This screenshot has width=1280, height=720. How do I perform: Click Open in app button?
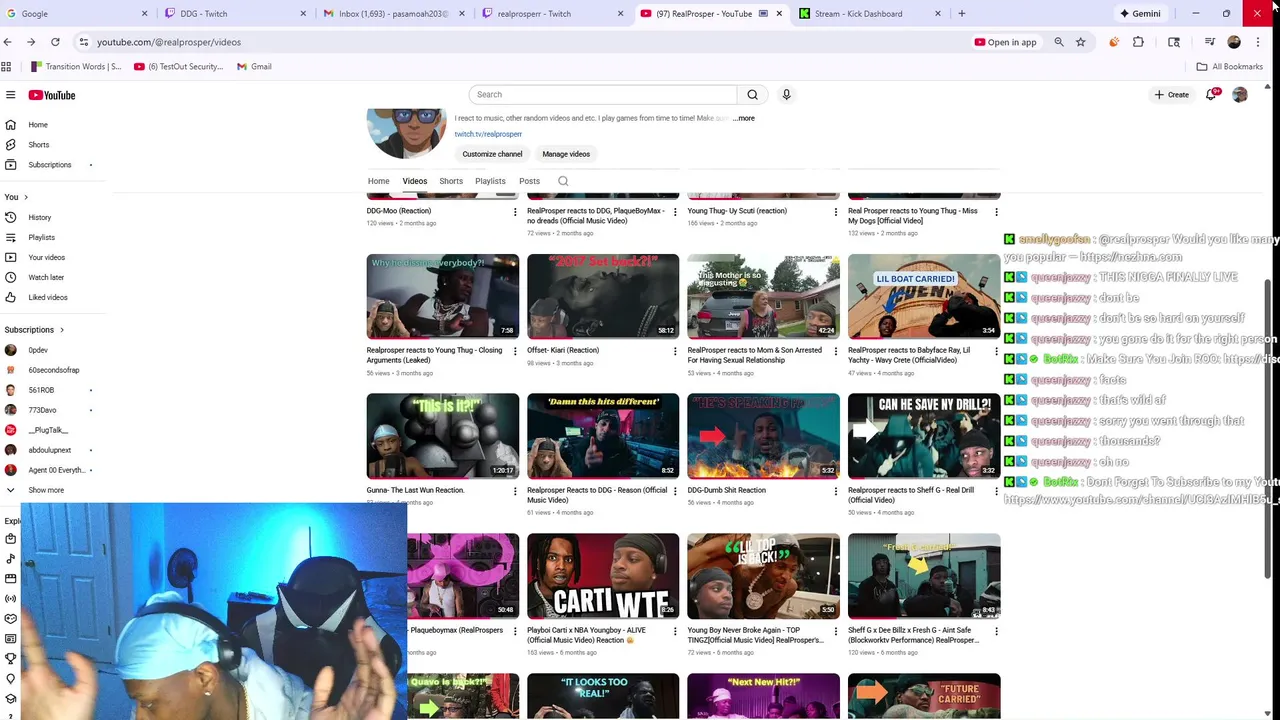point(1005,42)
